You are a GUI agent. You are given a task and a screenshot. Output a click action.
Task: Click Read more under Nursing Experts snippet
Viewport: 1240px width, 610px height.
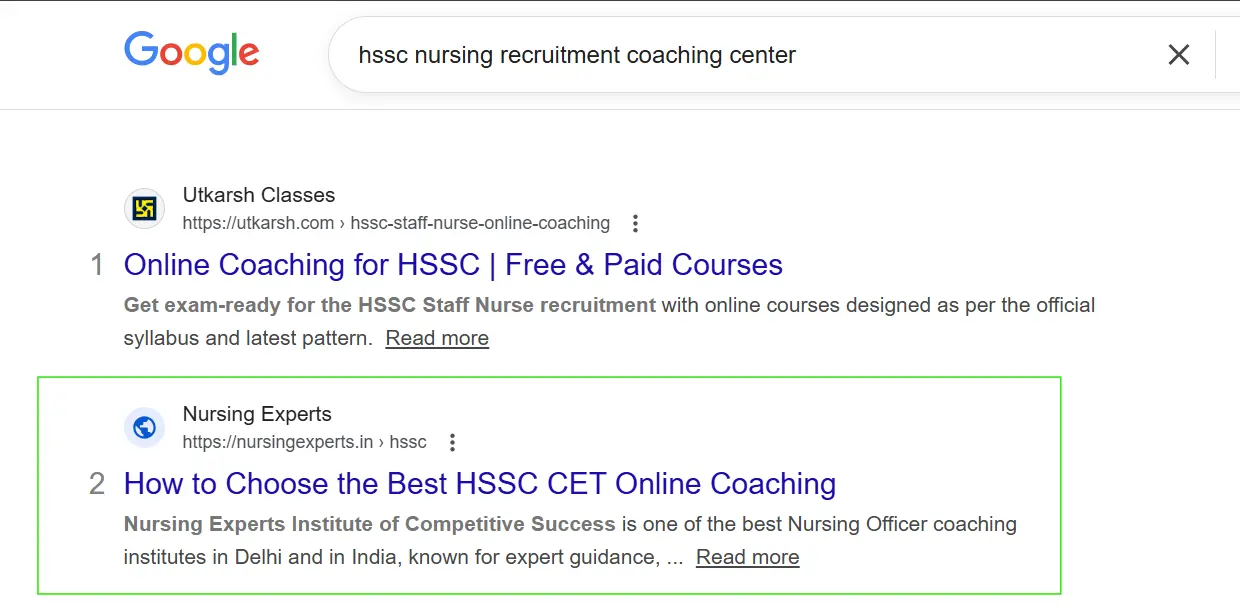click(x=747, y=557)
